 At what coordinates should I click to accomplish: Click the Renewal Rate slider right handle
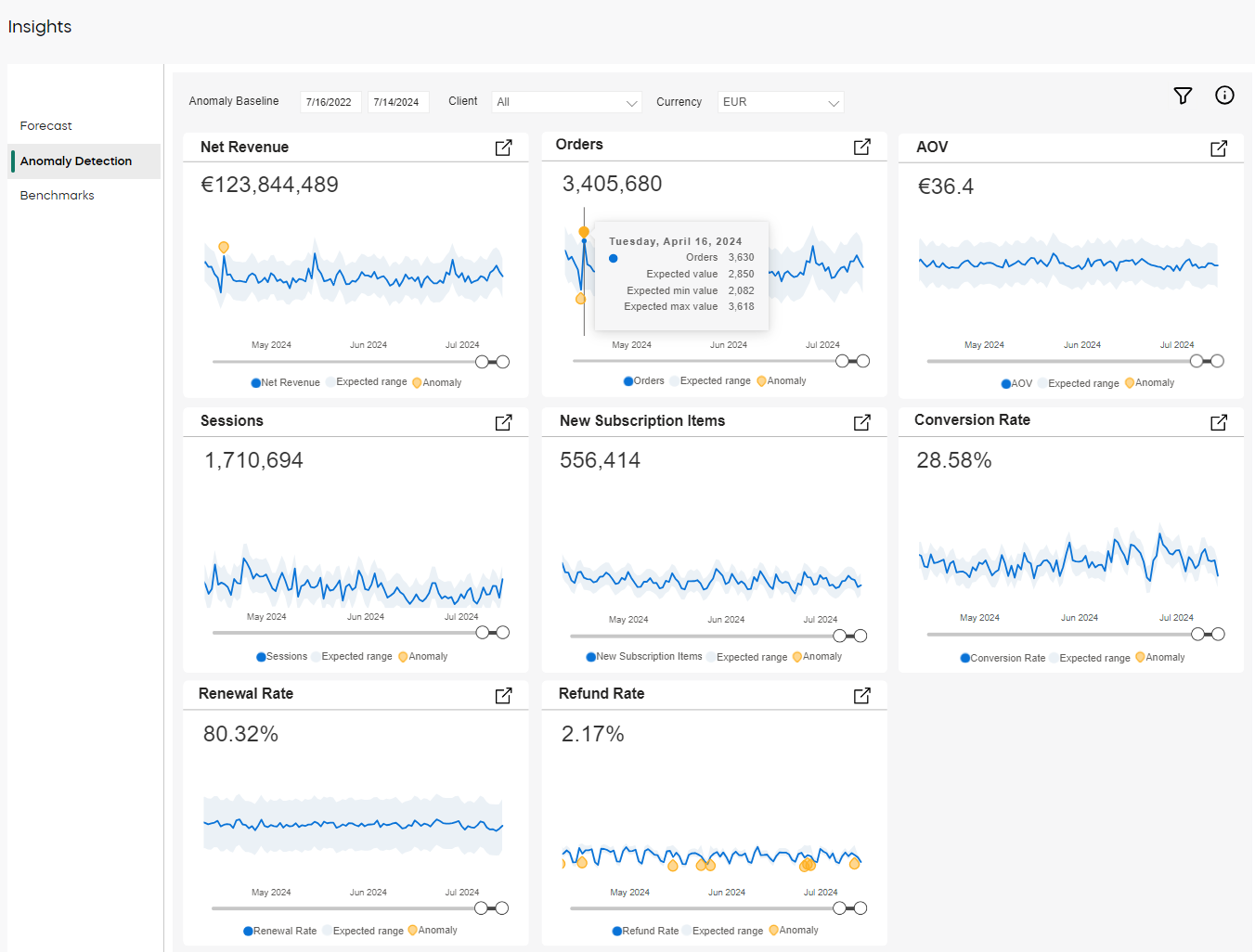coord(502,908)
